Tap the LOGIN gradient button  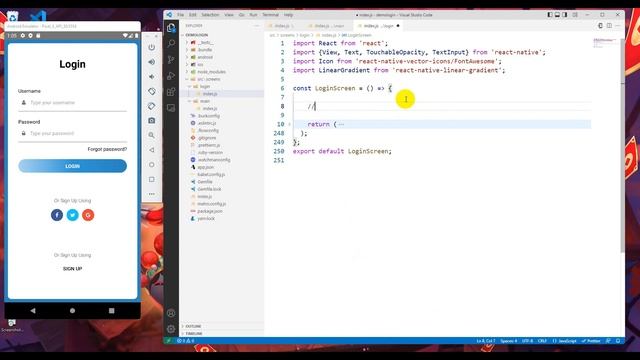tap(72, 166)
